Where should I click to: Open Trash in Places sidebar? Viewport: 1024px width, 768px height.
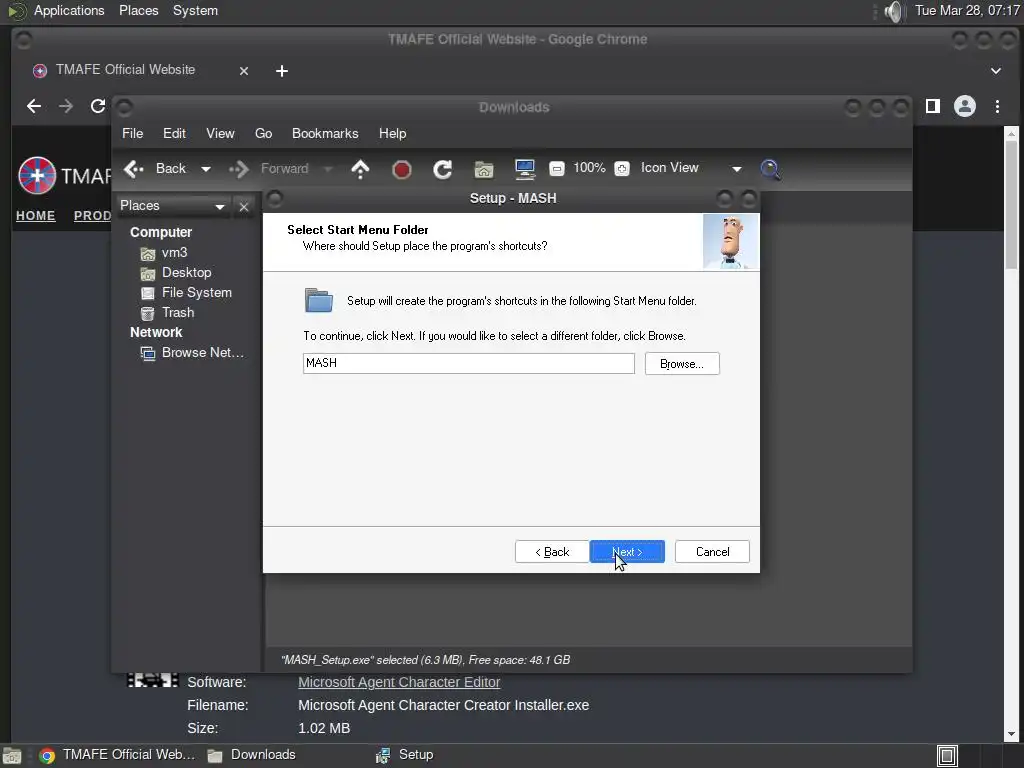click(x=178, y=313)
